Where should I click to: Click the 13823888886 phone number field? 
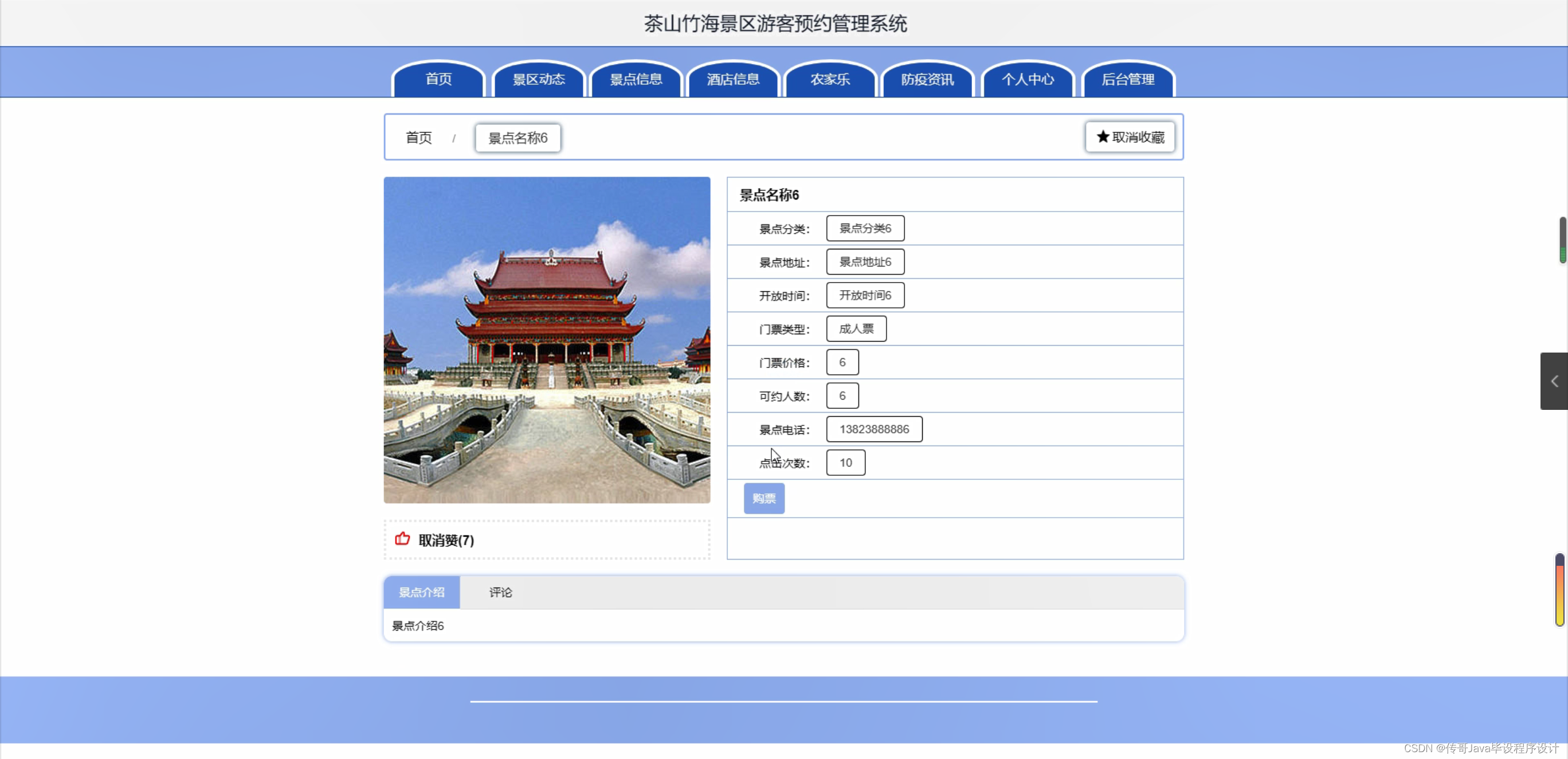pyautogui.click(x=873, y=429)
